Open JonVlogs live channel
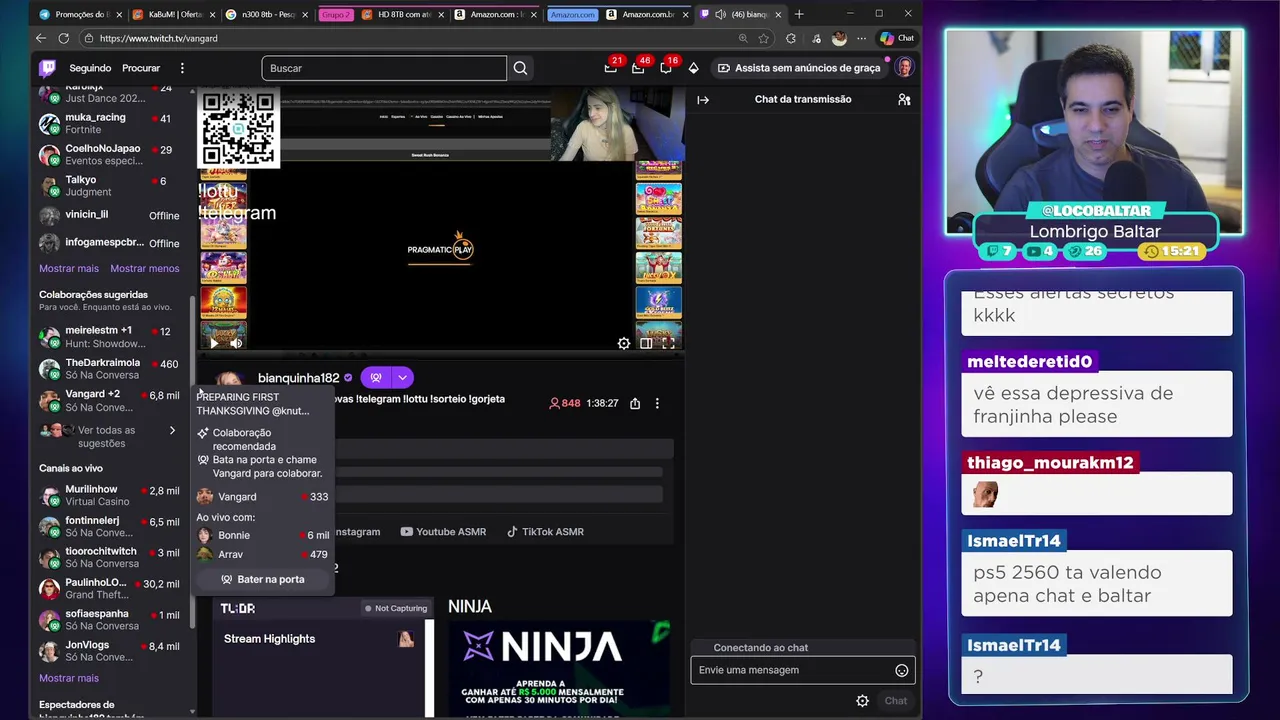The width and height of the screenshot is (1280, 720). click(109, 651)
